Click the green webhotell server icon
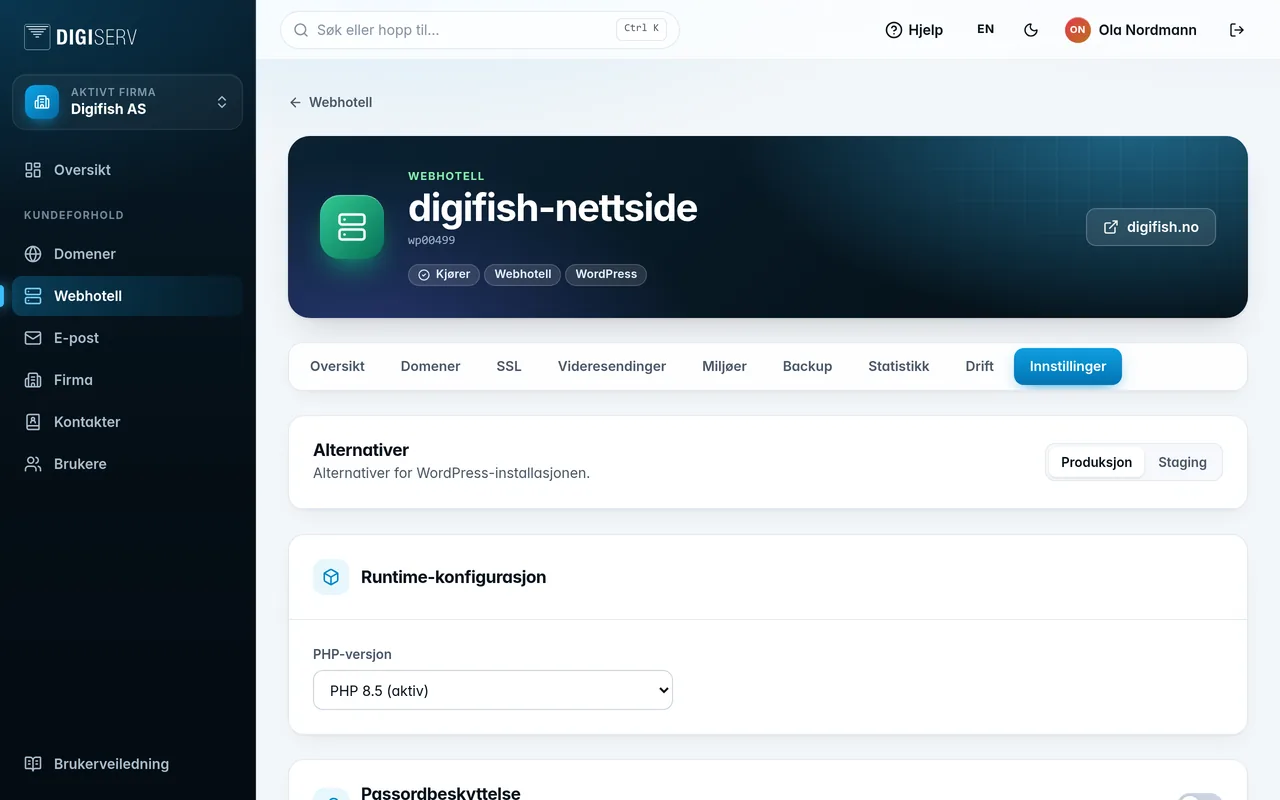 click(x=352, y=227)
